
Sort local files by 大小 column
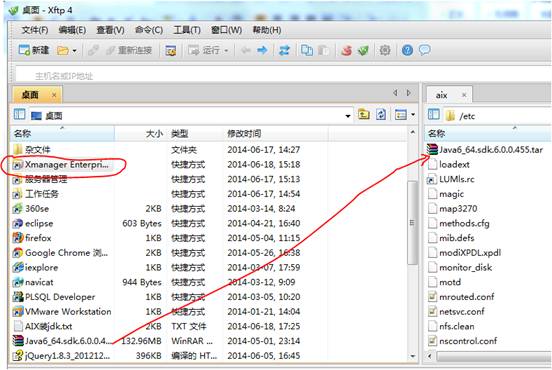coord(140,134)
